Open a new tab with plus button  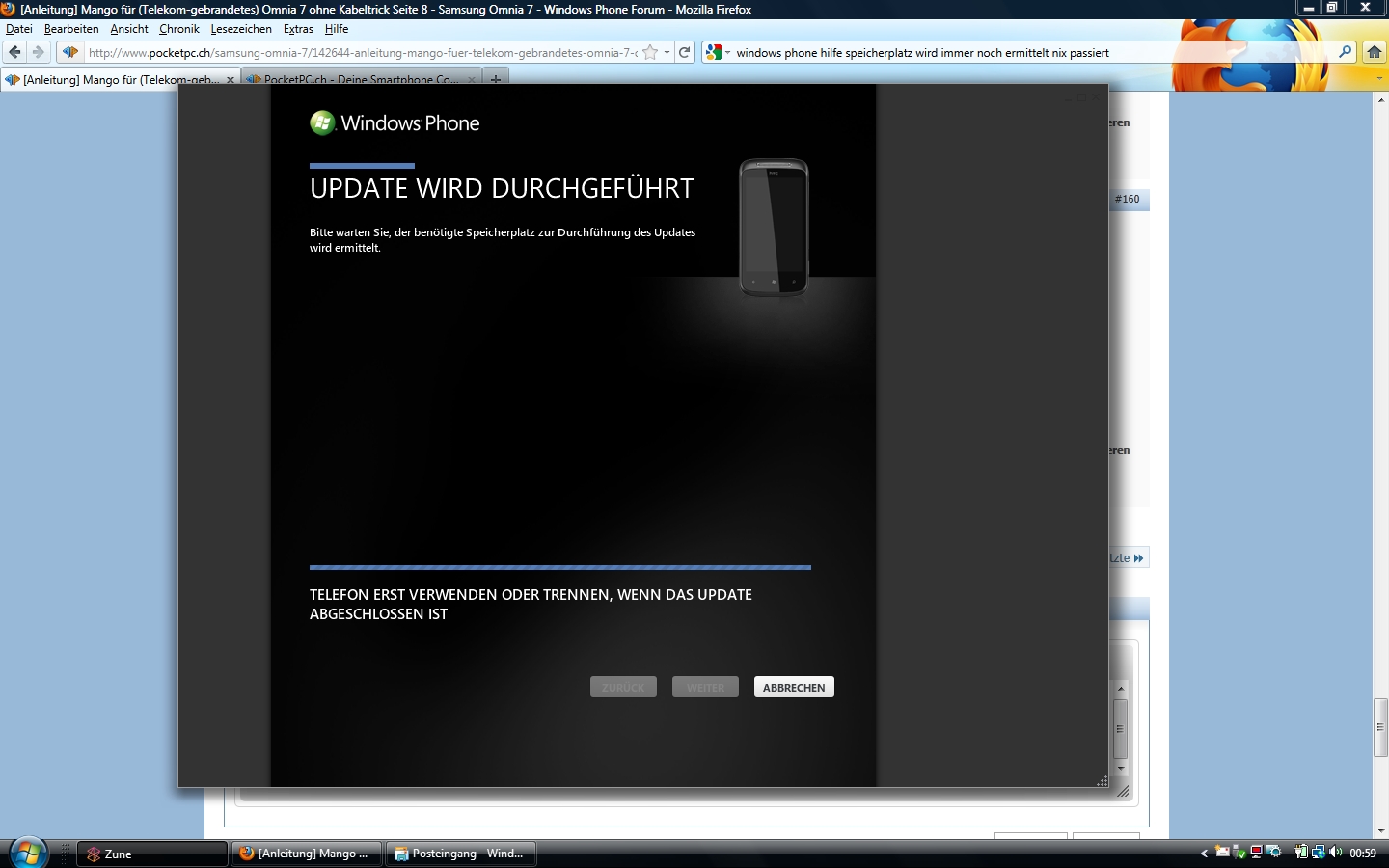(x=496, y=79)
